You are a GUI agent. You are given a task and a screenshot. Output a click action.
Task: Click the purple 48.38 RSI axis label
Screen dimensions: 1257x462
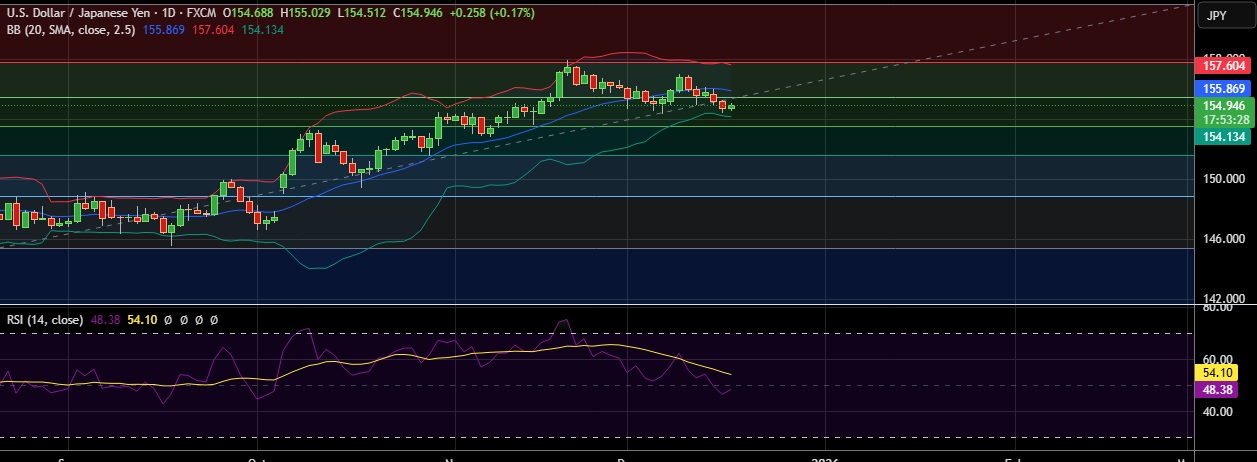pyautogui.click(x=1216, y=390)
